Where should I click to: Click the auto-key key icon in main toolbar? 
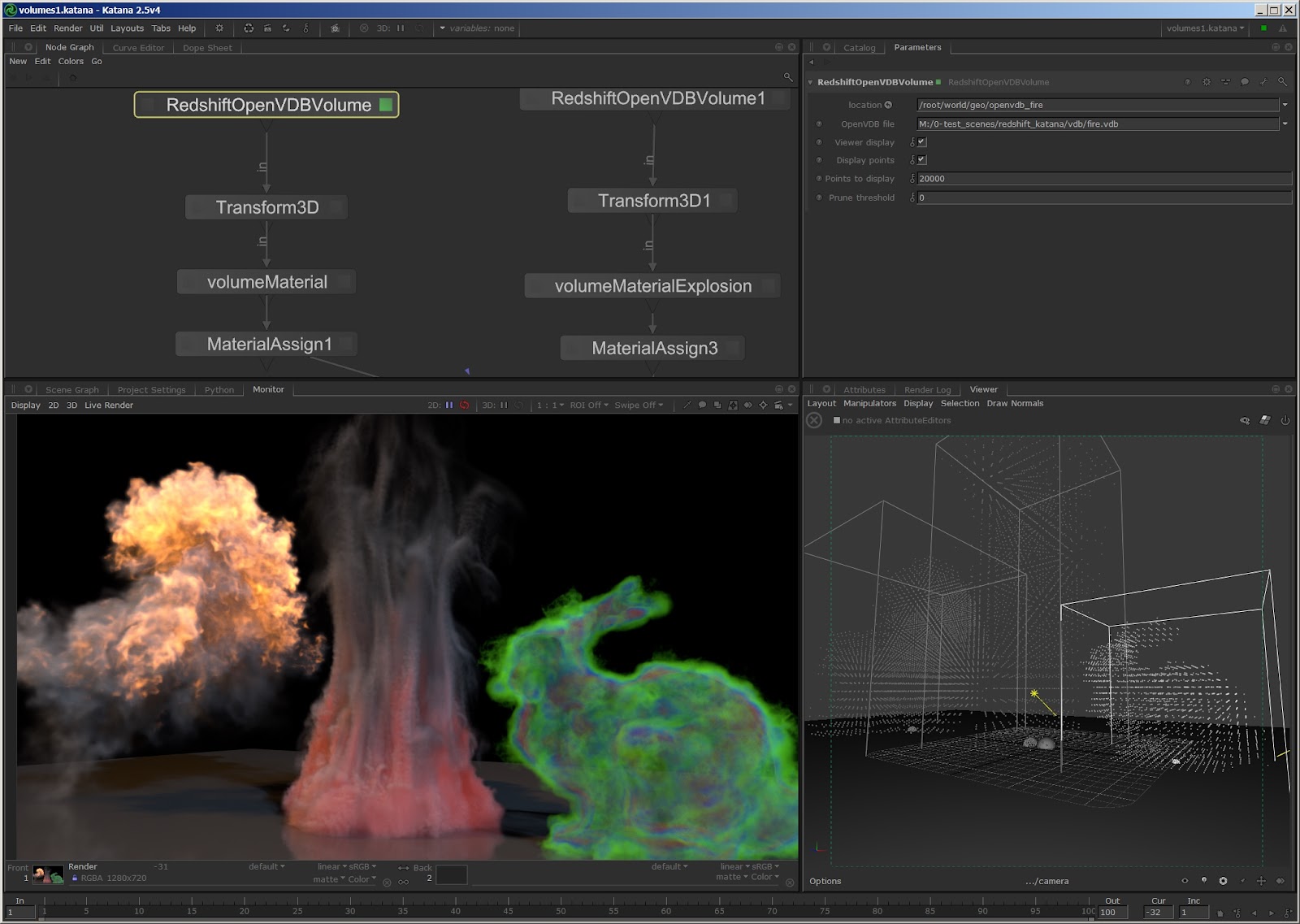(305, 28)
